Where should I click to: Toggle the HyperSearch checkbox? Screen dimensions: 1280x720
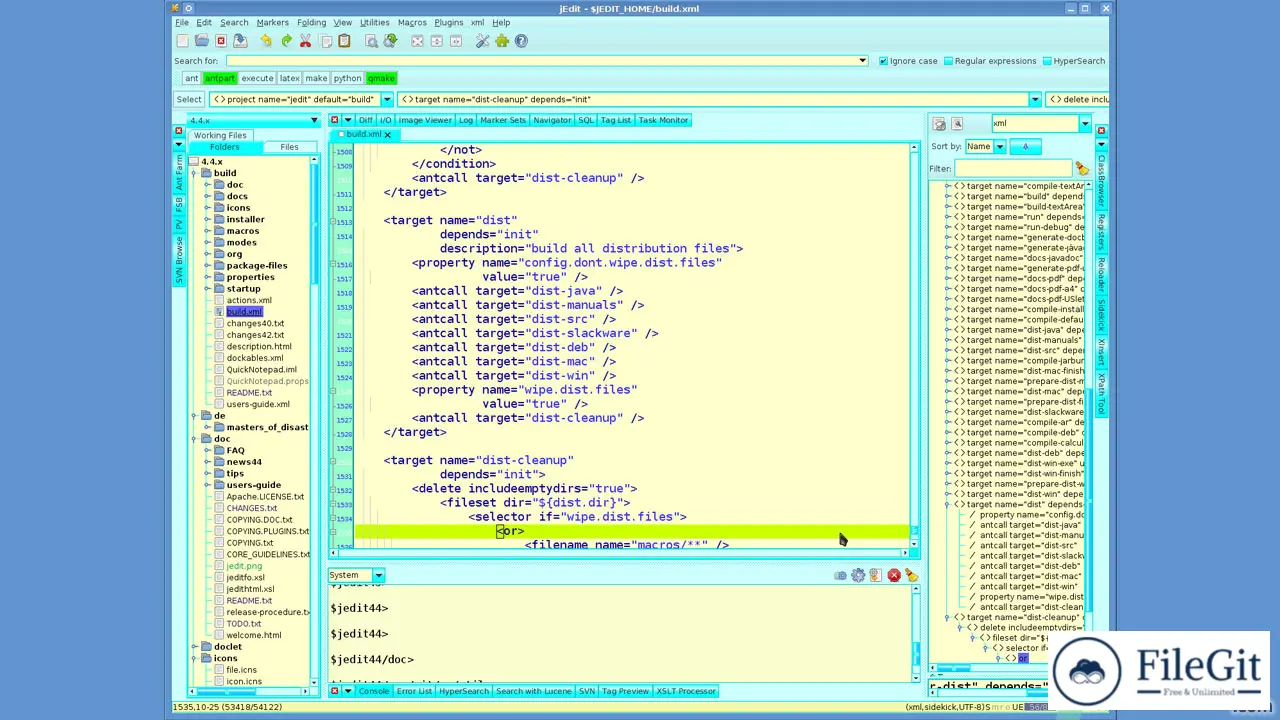click(1047, 61)
